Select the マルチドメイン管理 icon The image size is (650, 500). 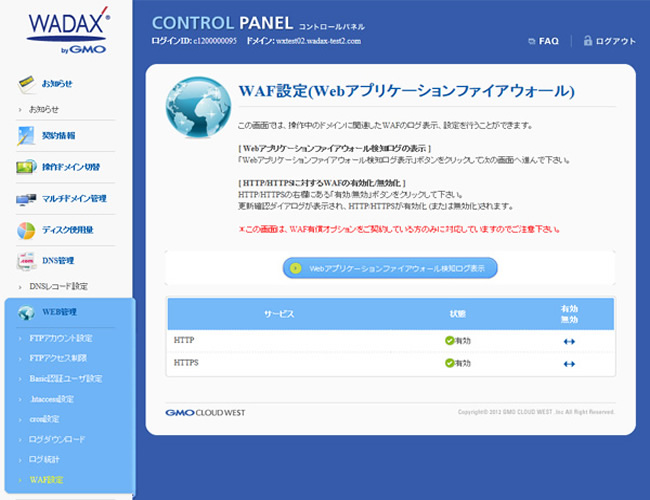point(28,199)
